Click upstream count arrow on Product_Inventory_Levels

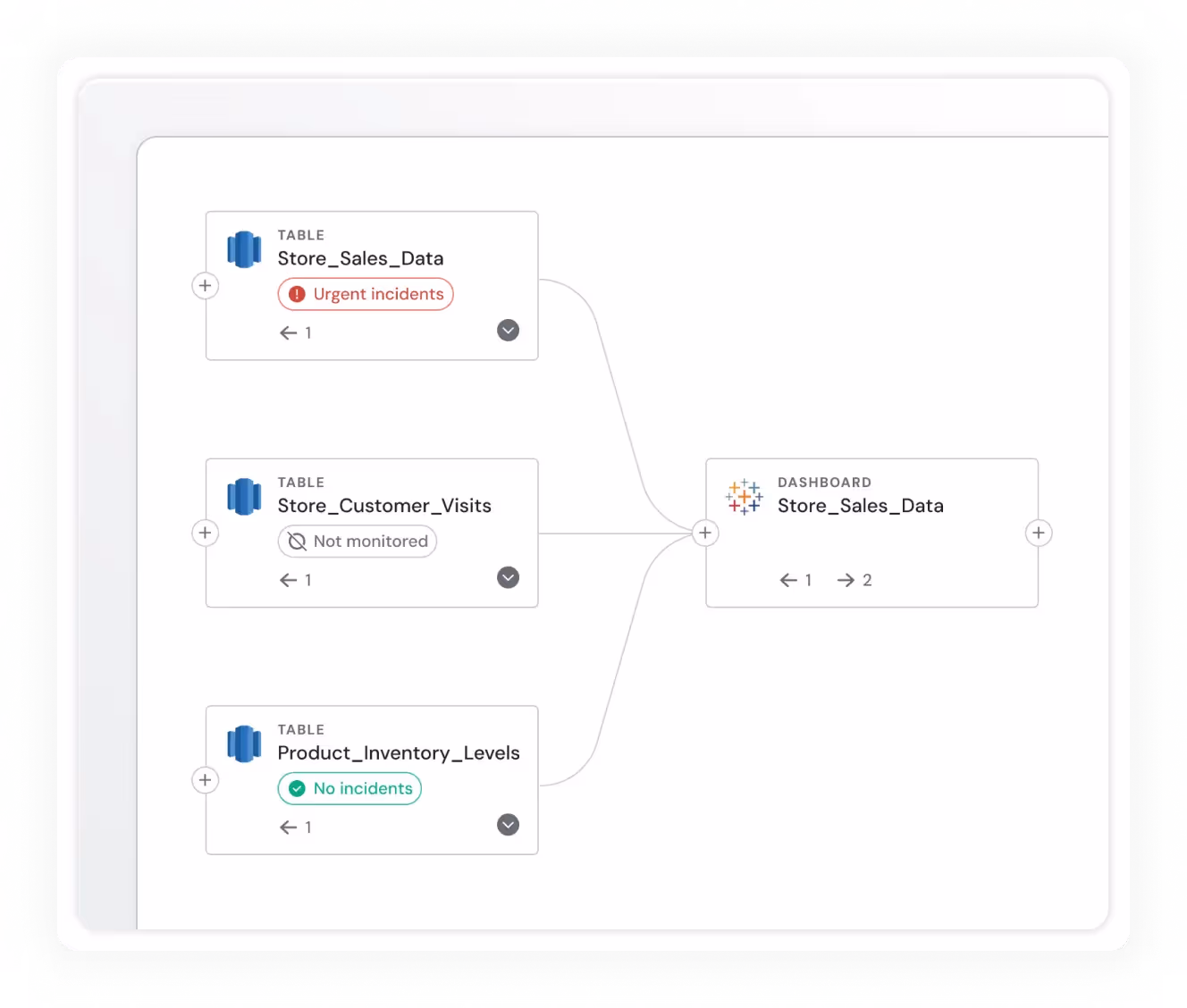click(x=288, y=827)
